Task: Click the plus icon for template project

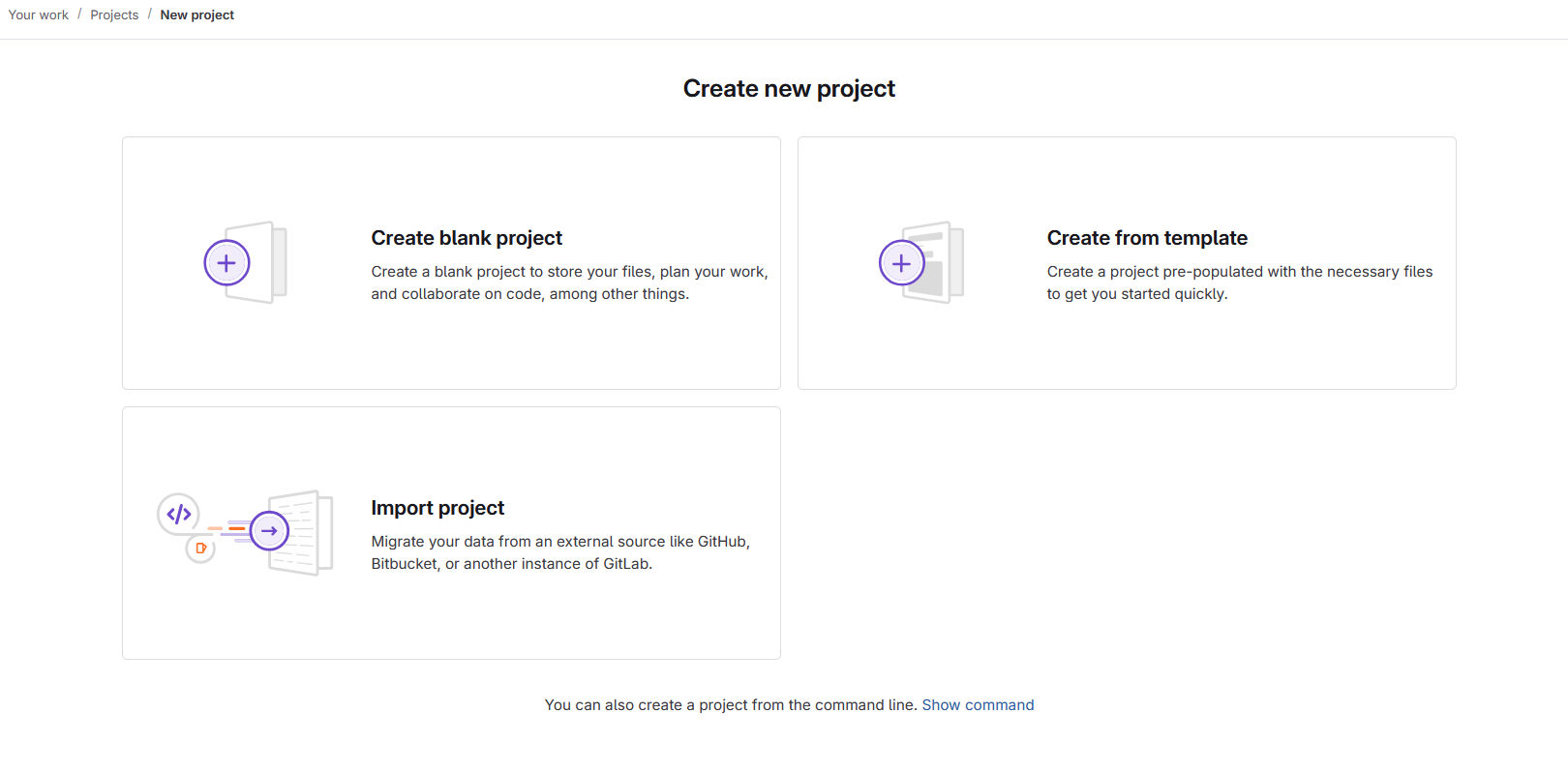Action: pos(901,263)
